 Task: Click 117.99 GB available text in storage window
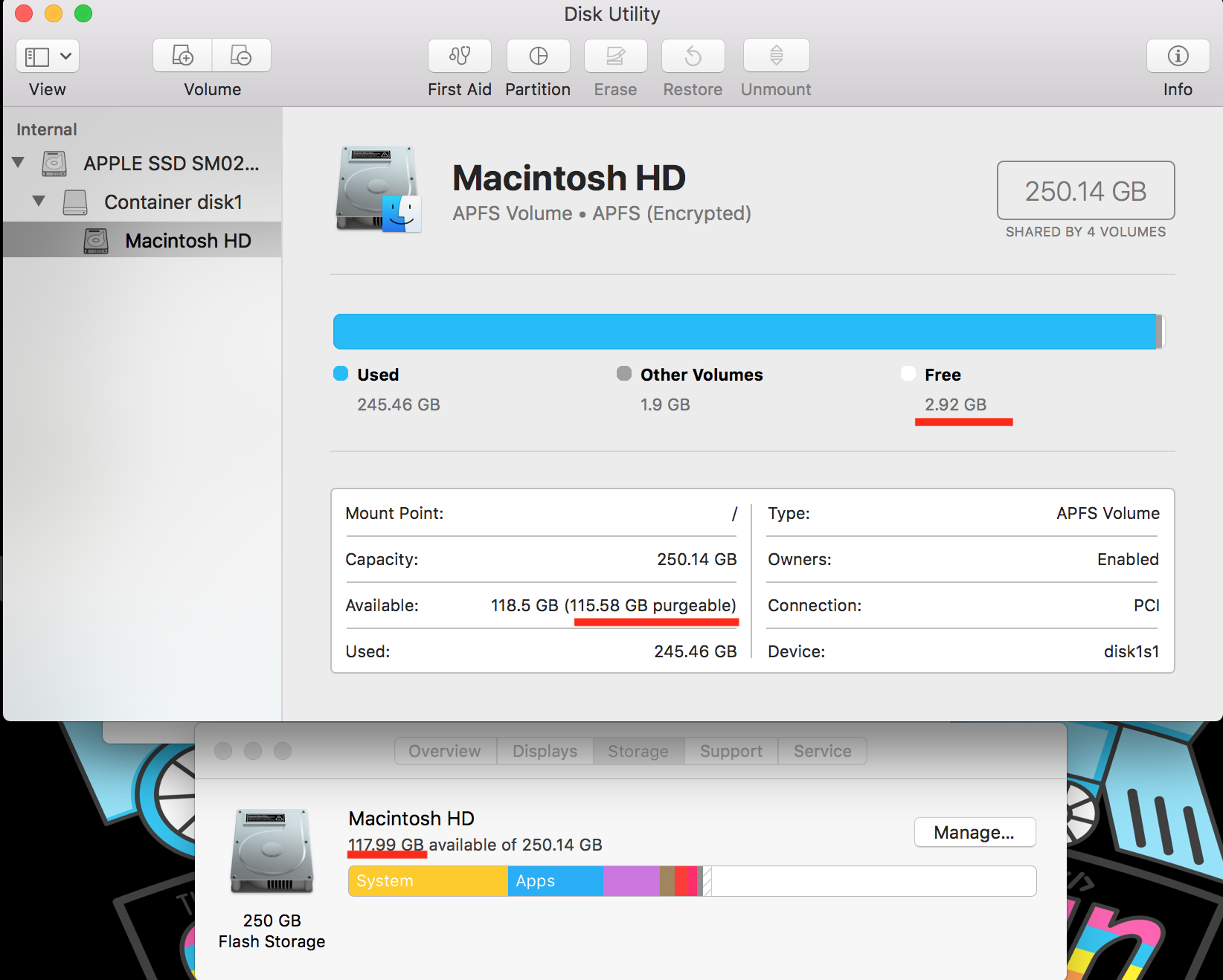[475, 845]
